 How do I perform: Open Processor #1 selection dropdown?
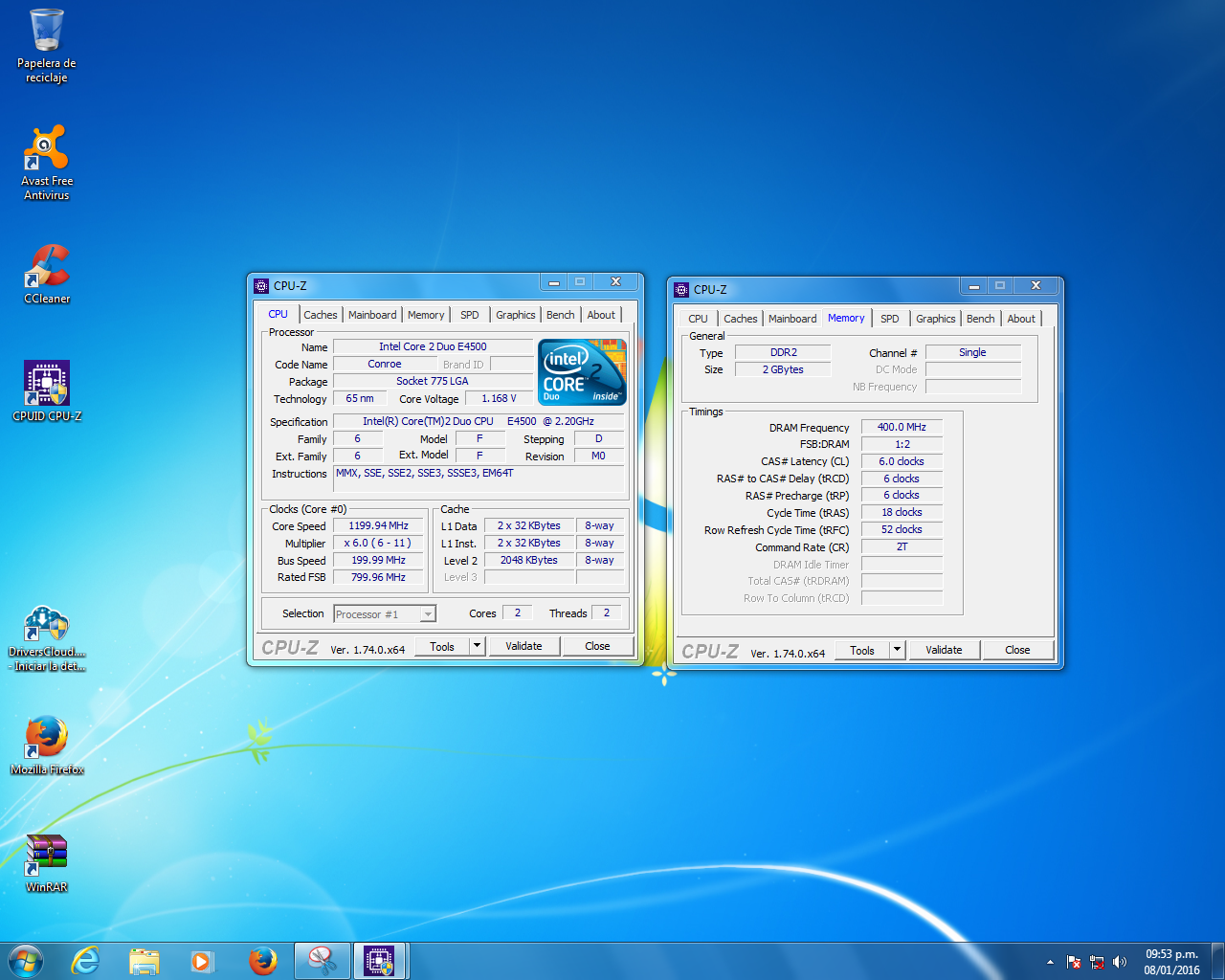[385, 614]
